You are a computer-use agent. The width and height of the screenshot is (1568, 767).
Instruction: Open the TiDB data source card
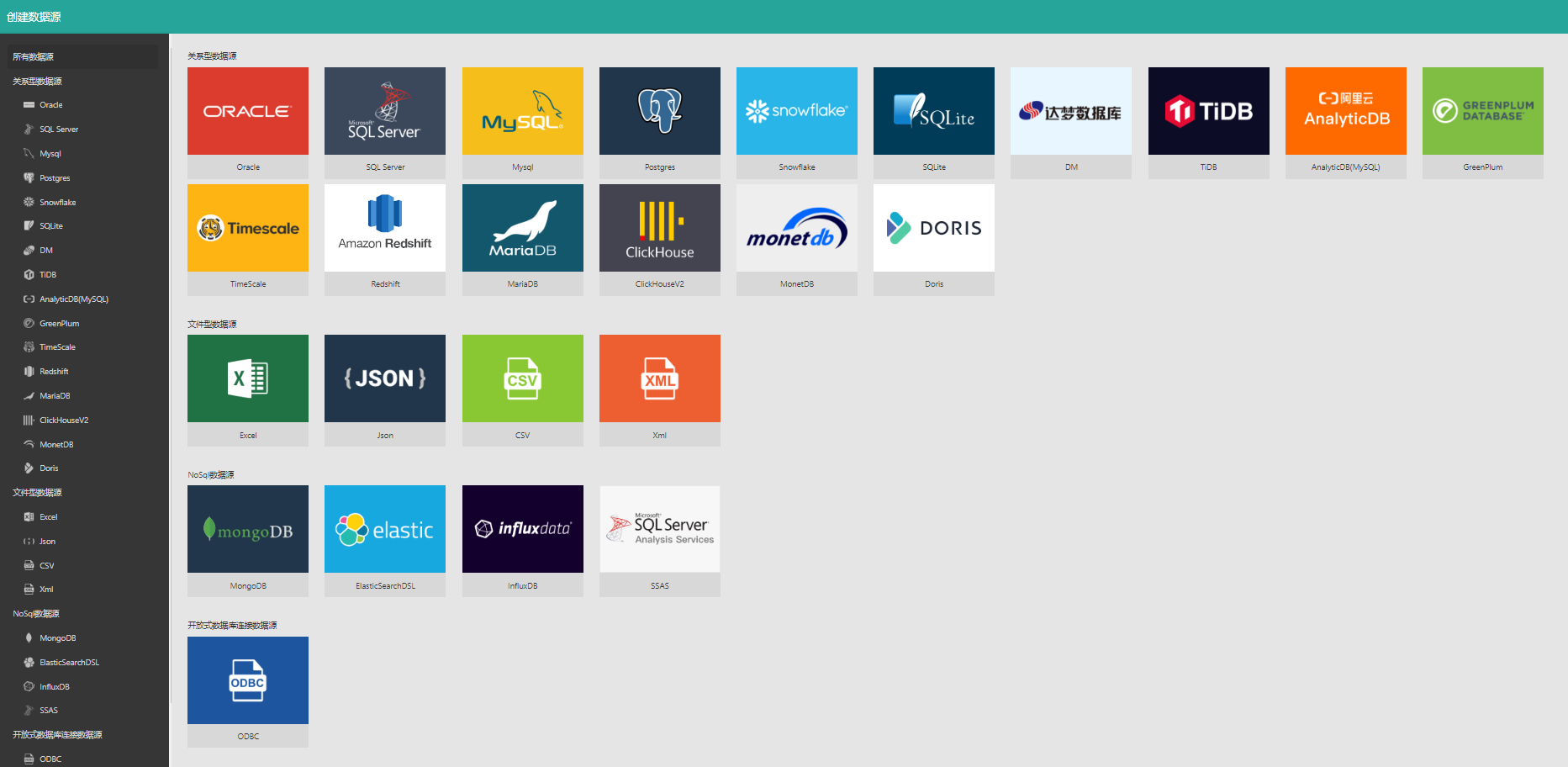pos(1209,123)
